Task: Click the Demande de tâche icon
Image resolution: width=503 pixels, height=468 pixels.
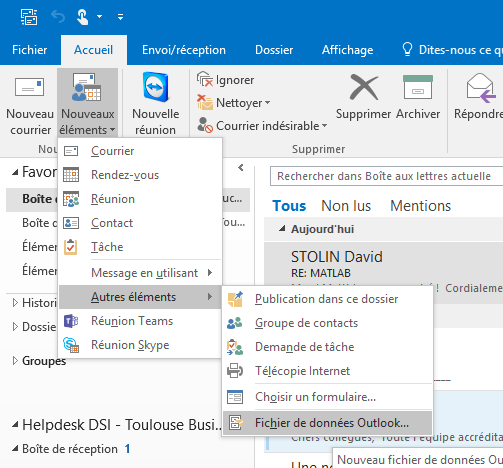Action: pos(235,347)
